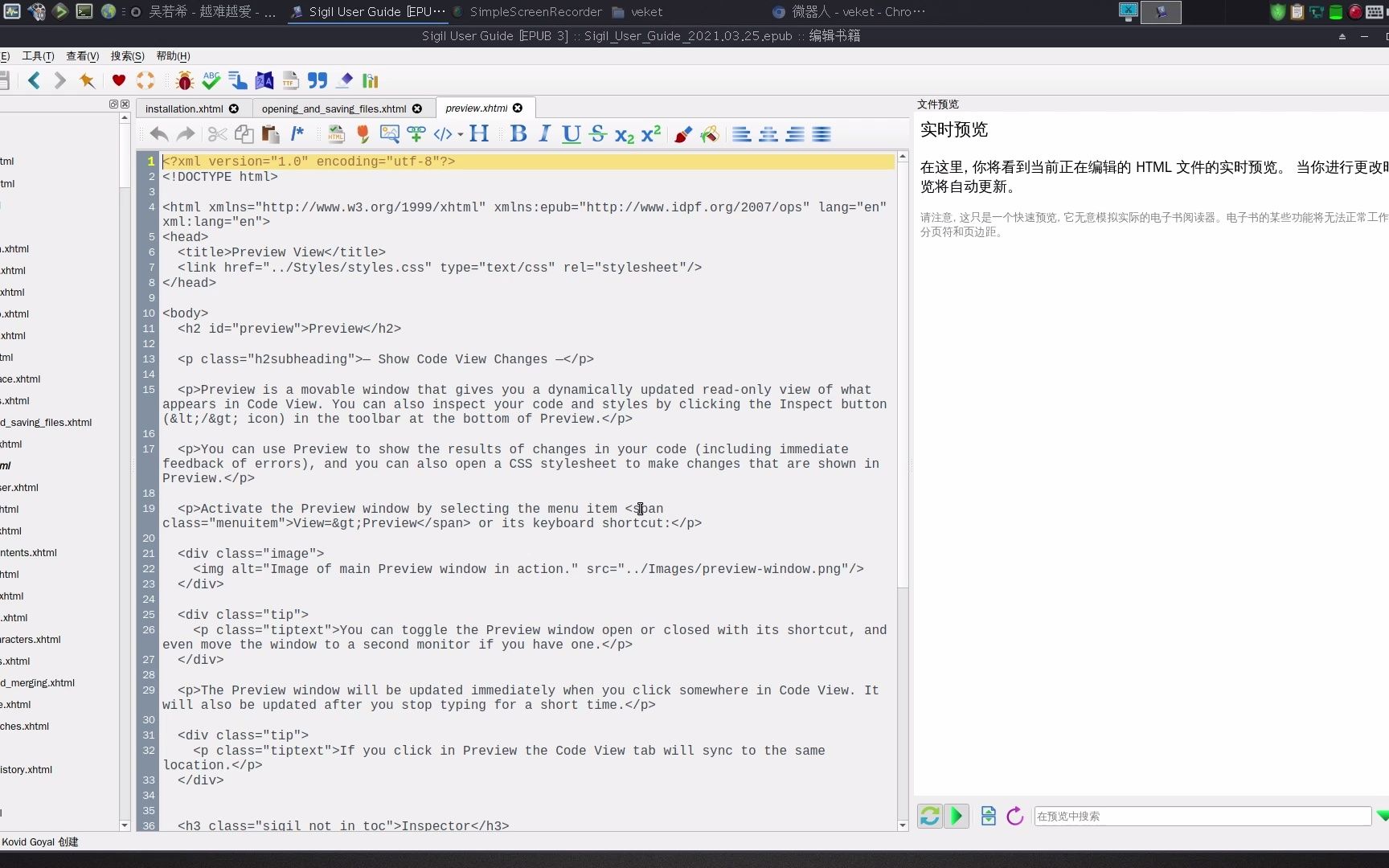Click the Redo arrow
Image resolution: width=1389 pixels, height=868 pixels.
pos(186,134)
